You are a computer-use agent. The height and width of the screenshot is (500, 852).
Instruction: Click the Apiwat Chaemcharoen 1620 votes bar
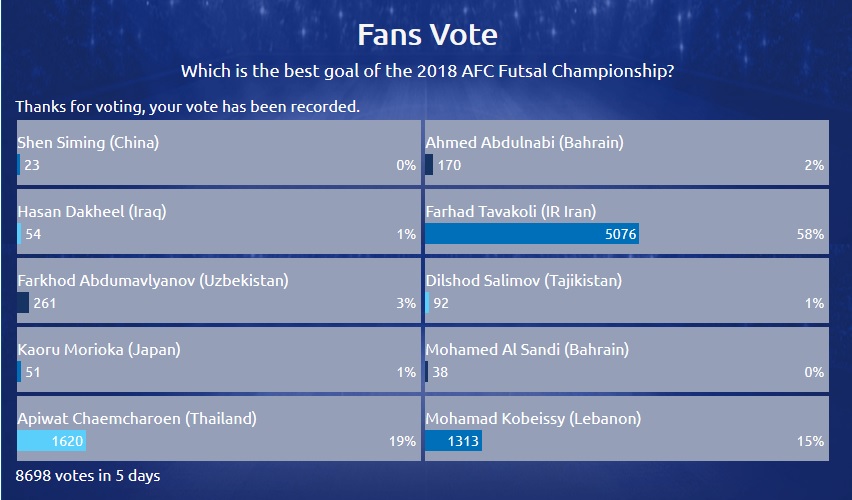click(52, 441)
